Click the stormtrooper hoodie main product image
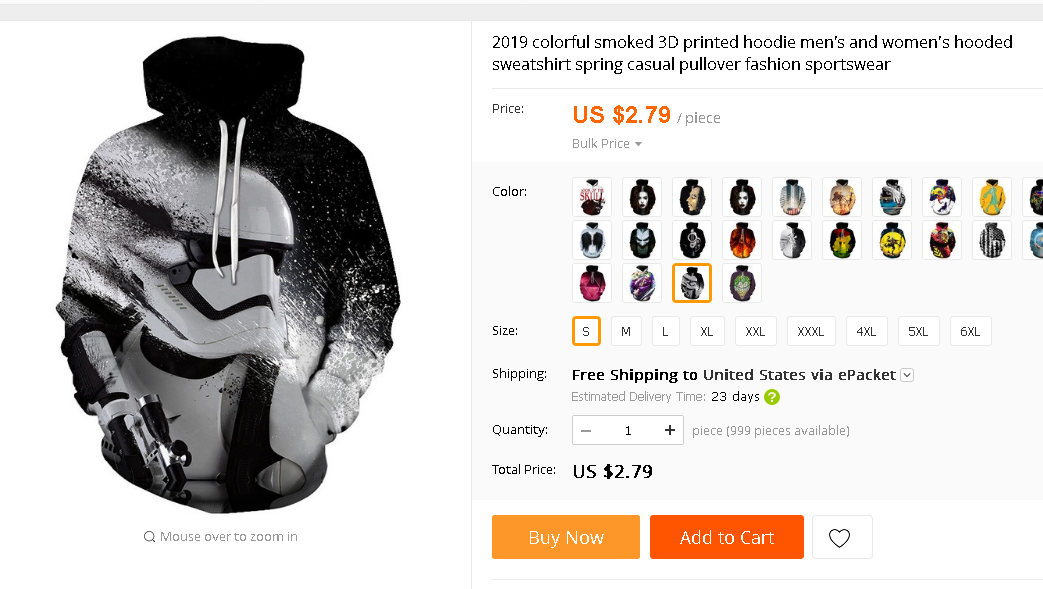The image size is (1043, 589). 227,274
